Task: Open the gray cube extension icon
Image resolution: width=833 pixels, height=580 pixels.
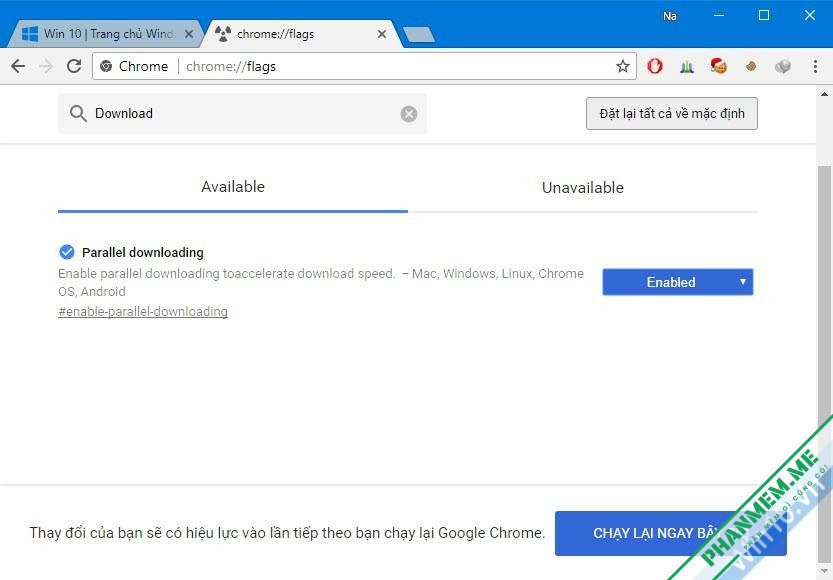Action: pos(783,66)
